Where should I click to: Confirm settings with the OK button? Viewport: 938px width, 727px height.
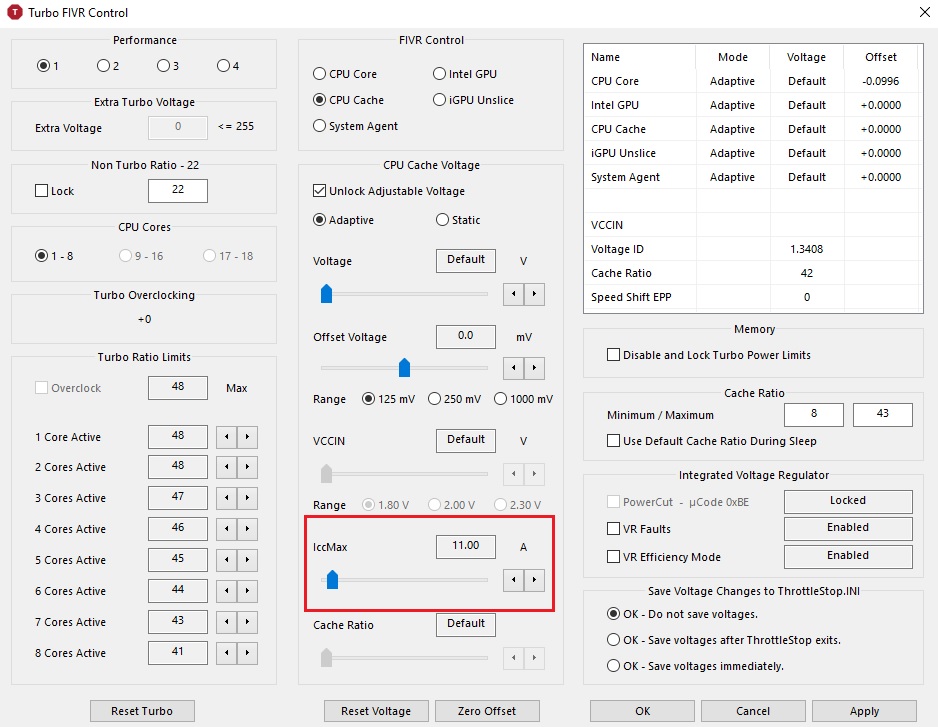coord(642,711)
